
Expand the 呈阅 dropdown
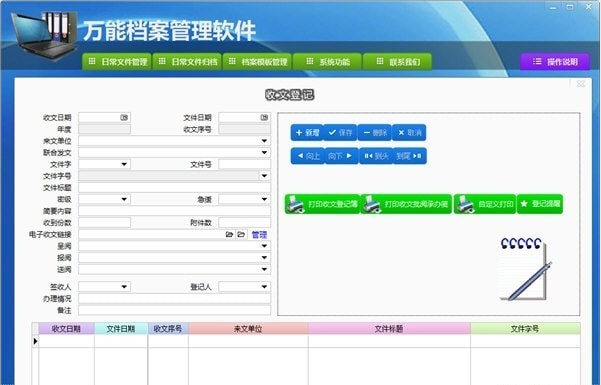tap(264, 246)
